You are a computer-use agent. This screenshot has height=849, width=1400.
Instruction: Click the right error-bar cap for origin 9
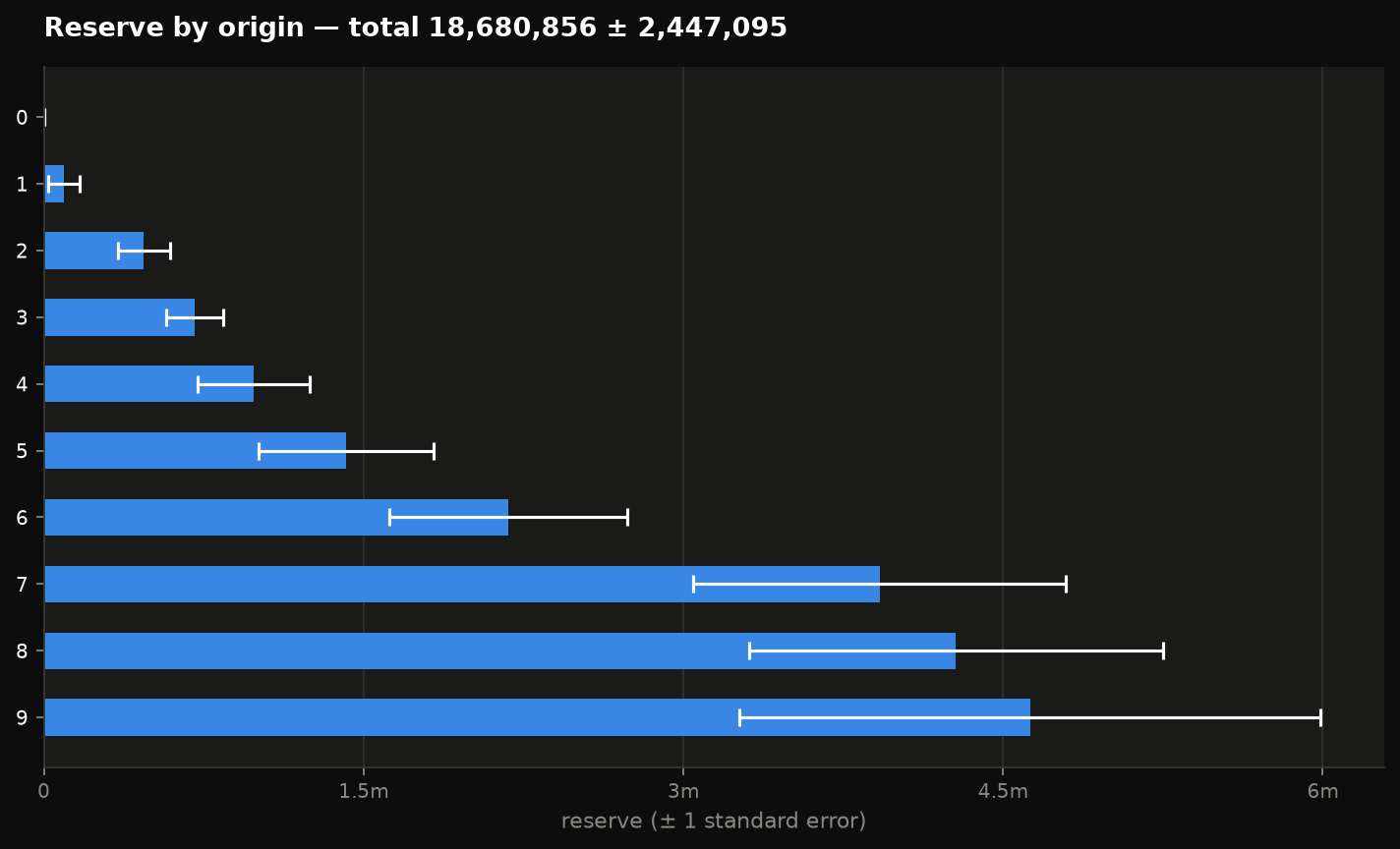tap(1320, 717)
